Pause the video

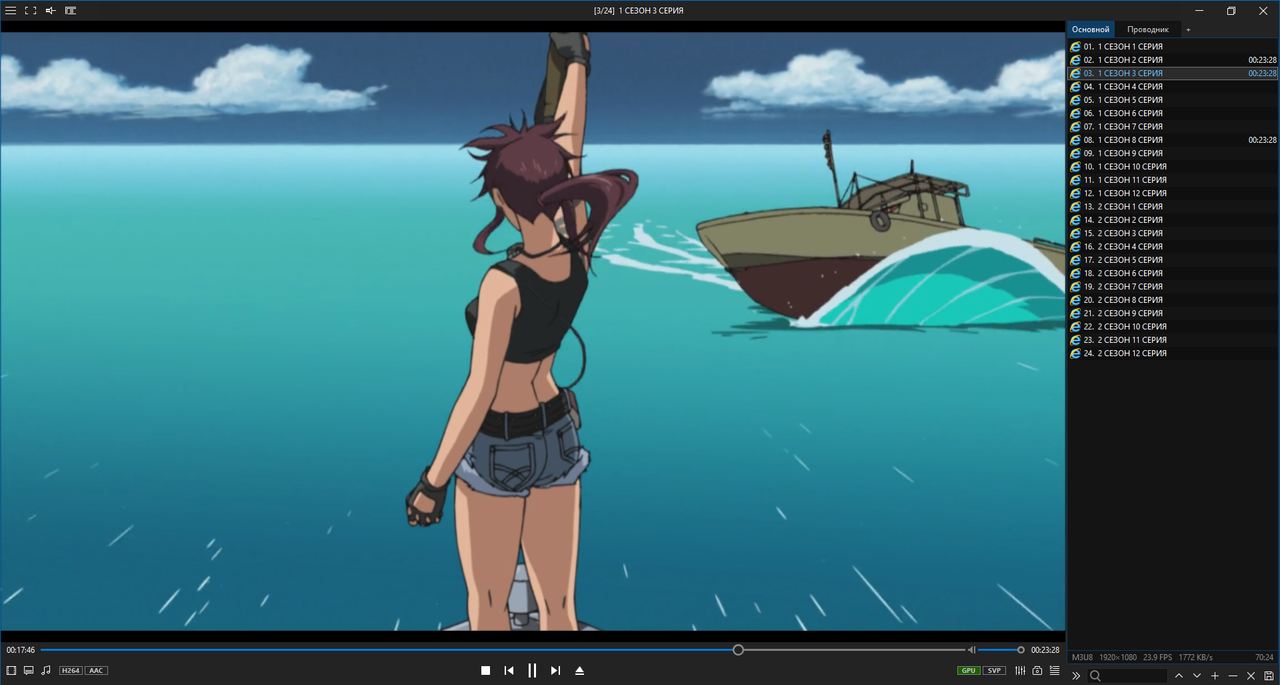click(532, 670)
